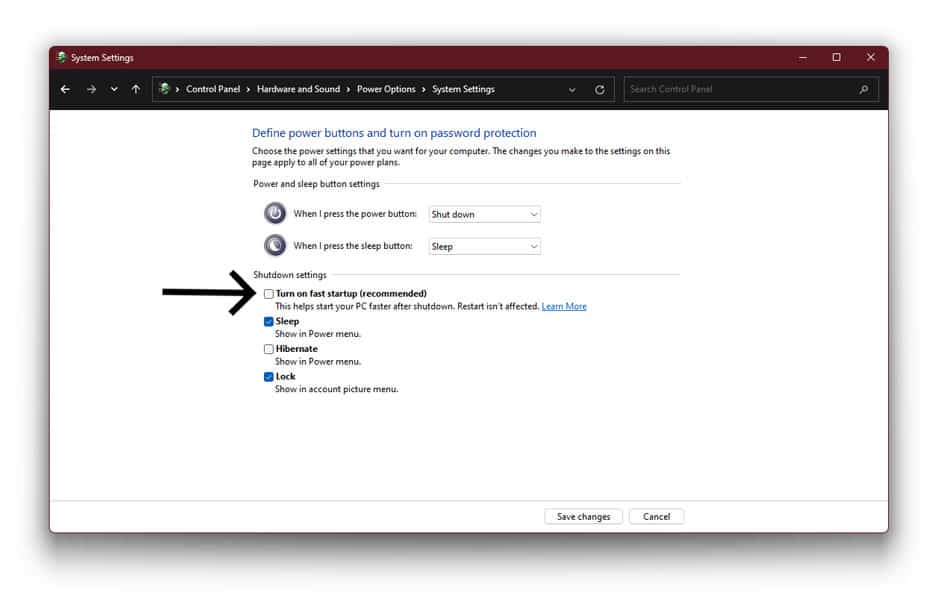Click the search magnifier icon
The image size is (934, 600).
pyautogui.click(x=864, y=89)
